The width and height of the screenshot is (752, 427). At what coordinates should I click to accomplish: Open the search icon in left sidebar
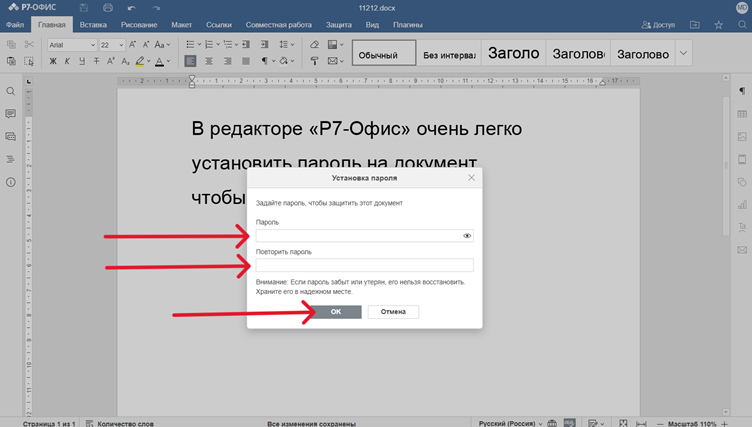[x=11, y=91]
